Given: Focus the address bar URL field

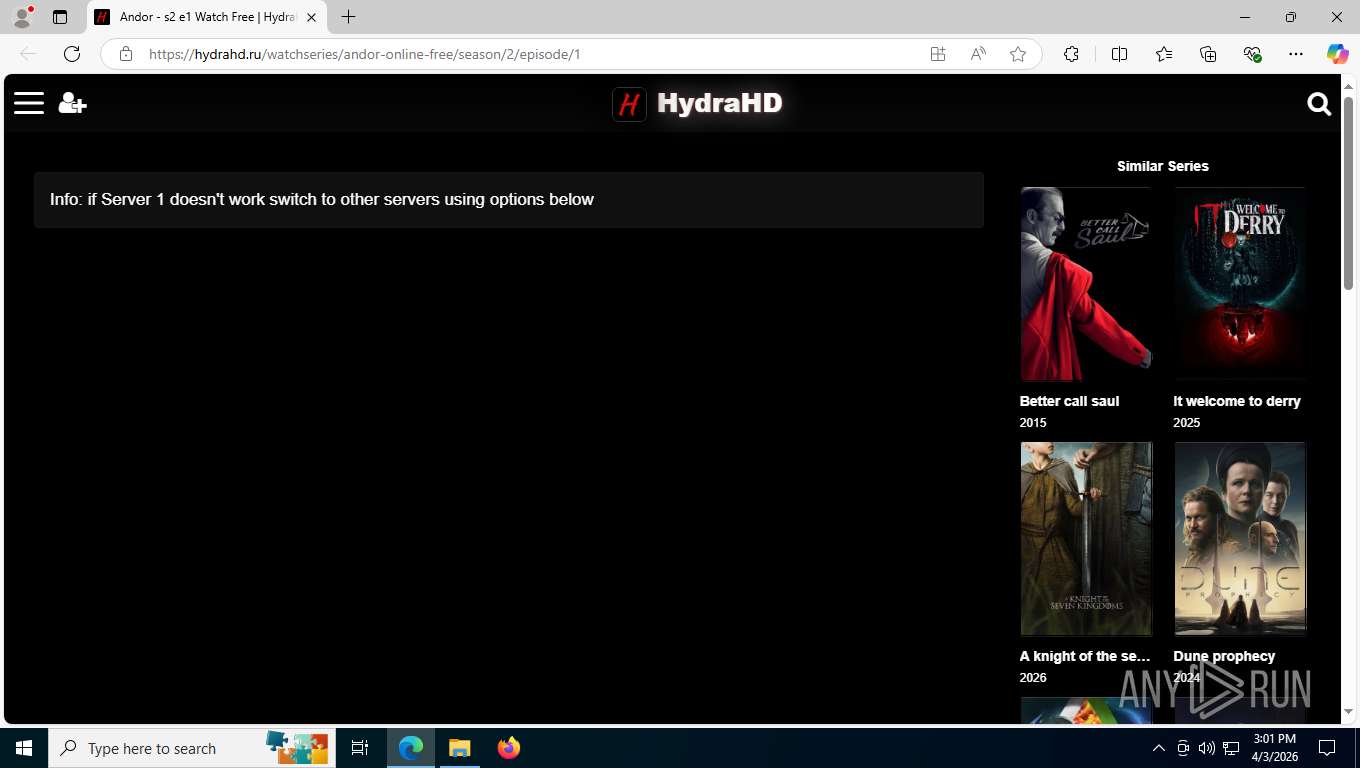Looking at the screenshot, I should pos(530,54).
